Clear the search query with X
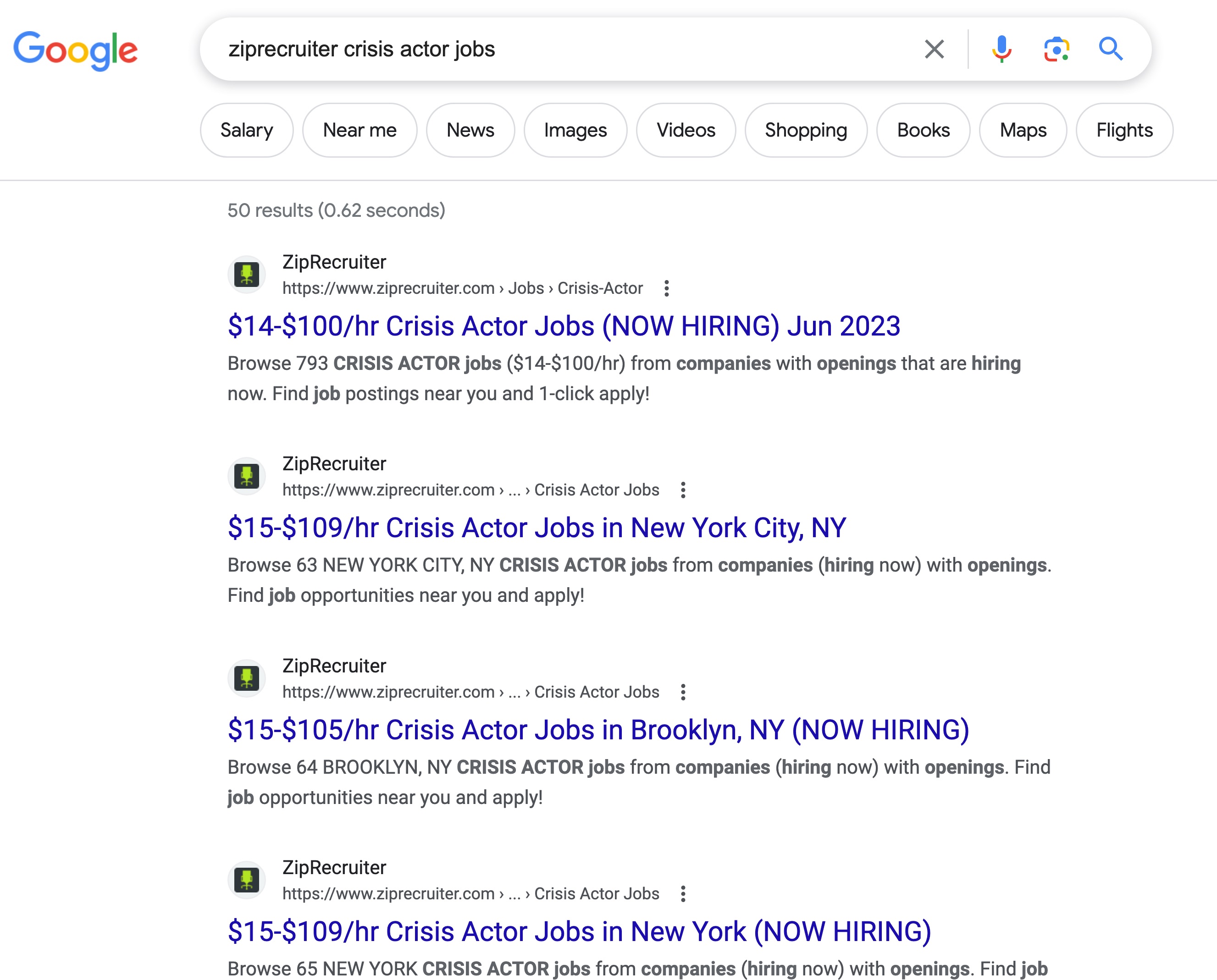The height and width of the screenshot is (980, 1217). point(934,49)
